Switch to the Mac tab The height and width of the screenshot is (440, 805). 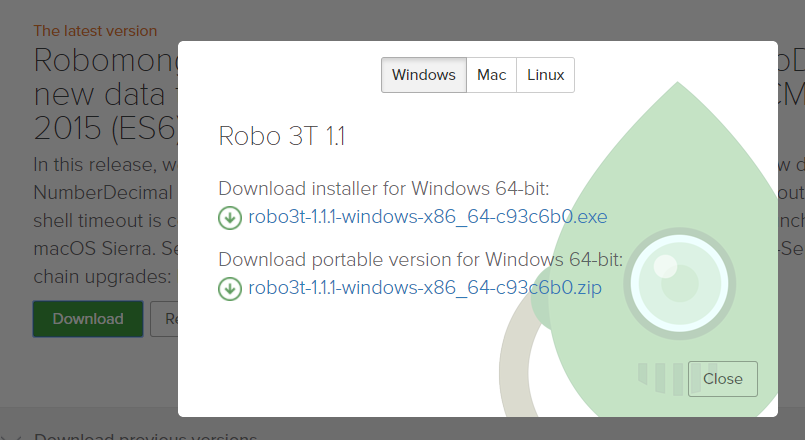(491, 75)
